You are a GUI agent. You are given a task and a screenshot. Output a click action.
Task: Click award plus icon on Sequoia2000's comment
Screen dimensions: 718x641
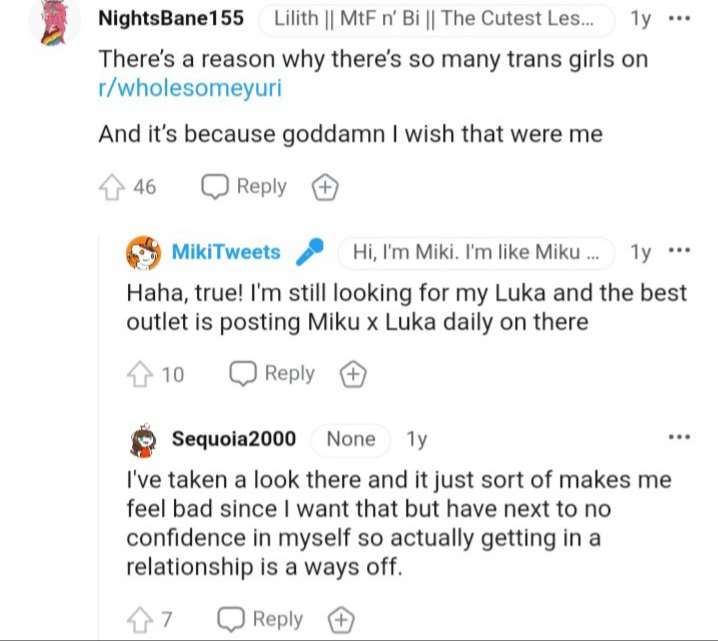(x=342, y=619)
